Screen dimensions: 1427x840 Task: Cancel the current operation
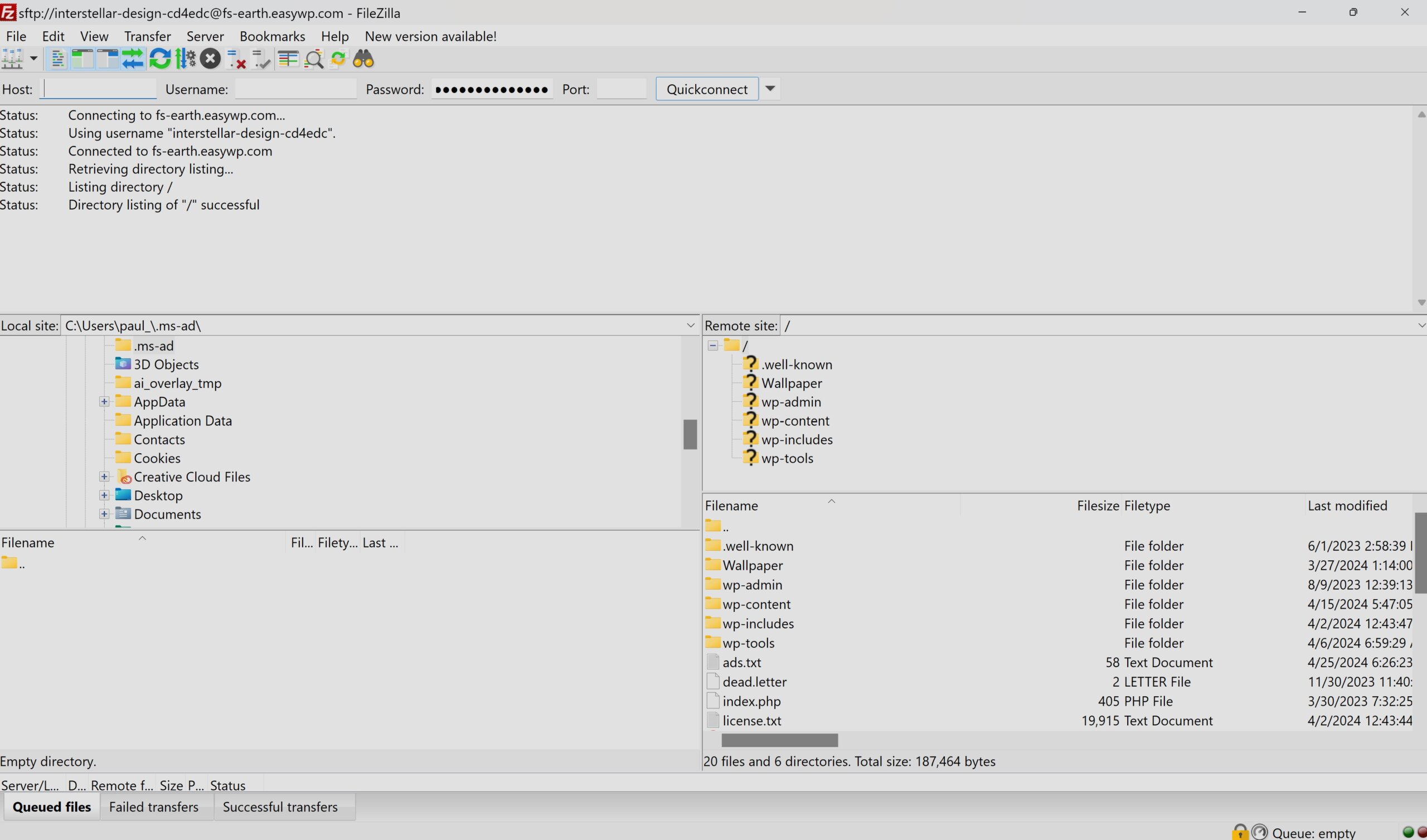click(x=210, y=59)
